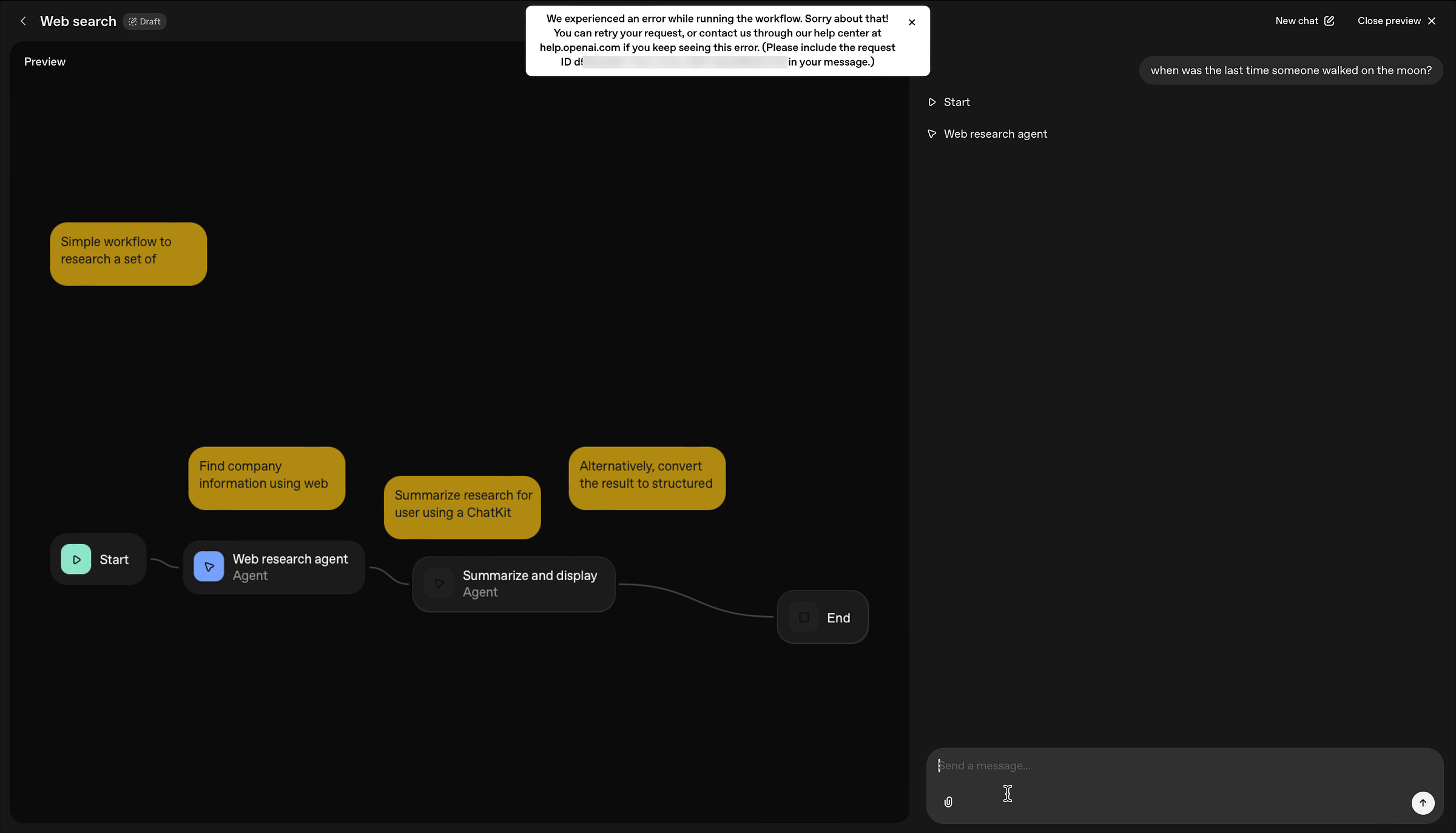Select the Web research agent node icon
1456x833 pixels.
209,567
